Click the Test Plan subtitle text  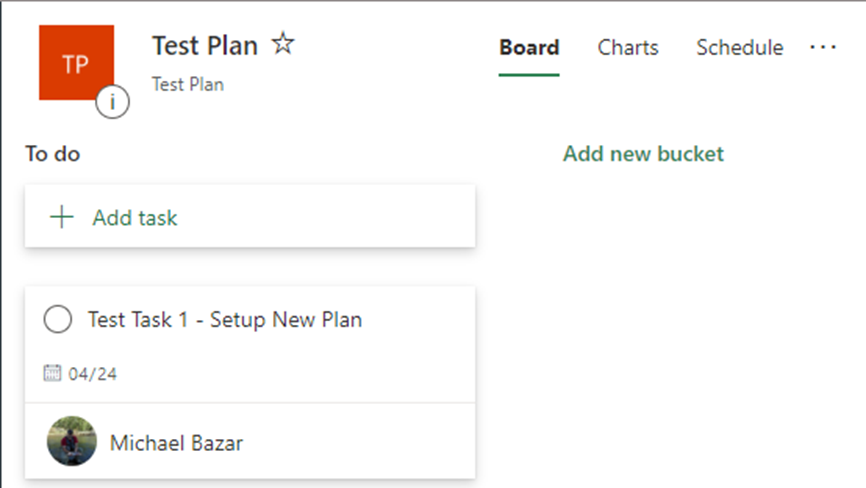click(188, 84)
